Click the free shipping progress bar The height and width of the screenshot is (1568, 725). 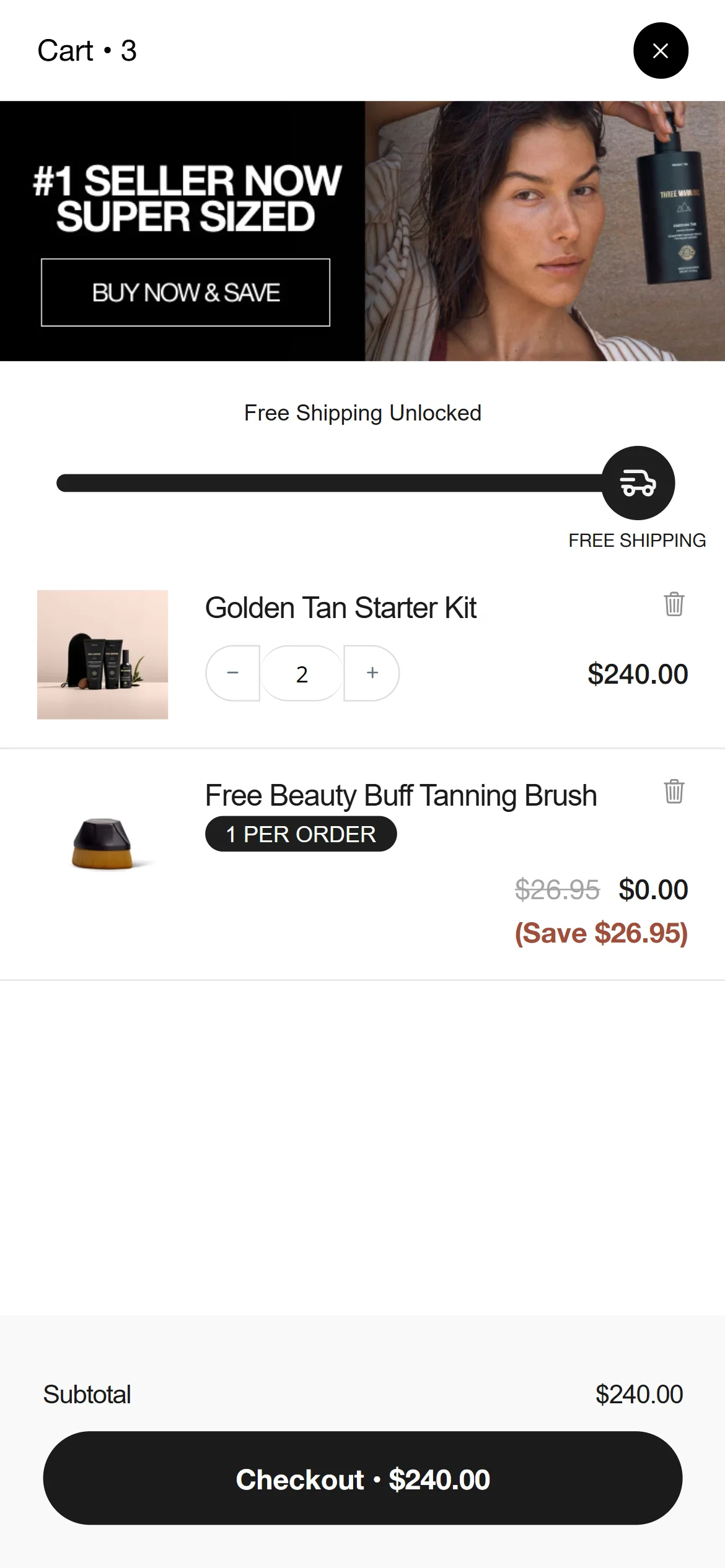click(x=328, y=483)
